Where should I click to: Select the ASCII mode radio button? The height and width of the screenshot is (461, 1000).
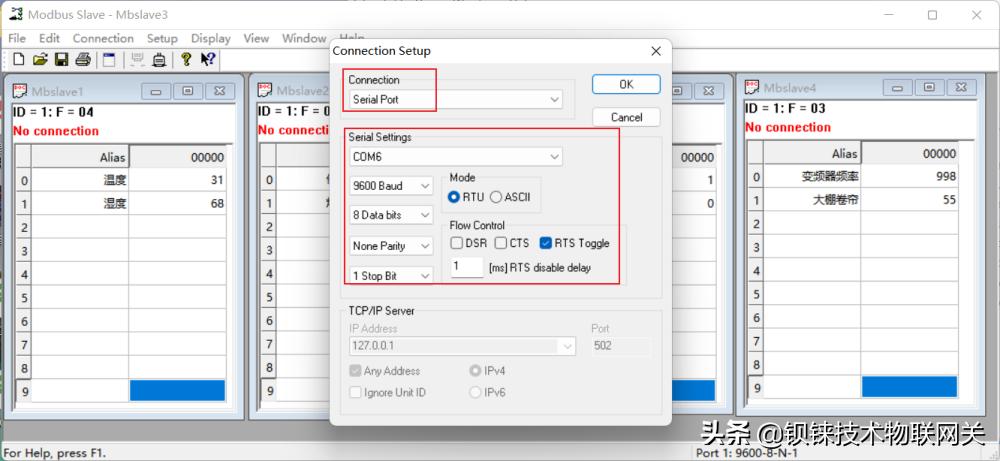(496, 197)
